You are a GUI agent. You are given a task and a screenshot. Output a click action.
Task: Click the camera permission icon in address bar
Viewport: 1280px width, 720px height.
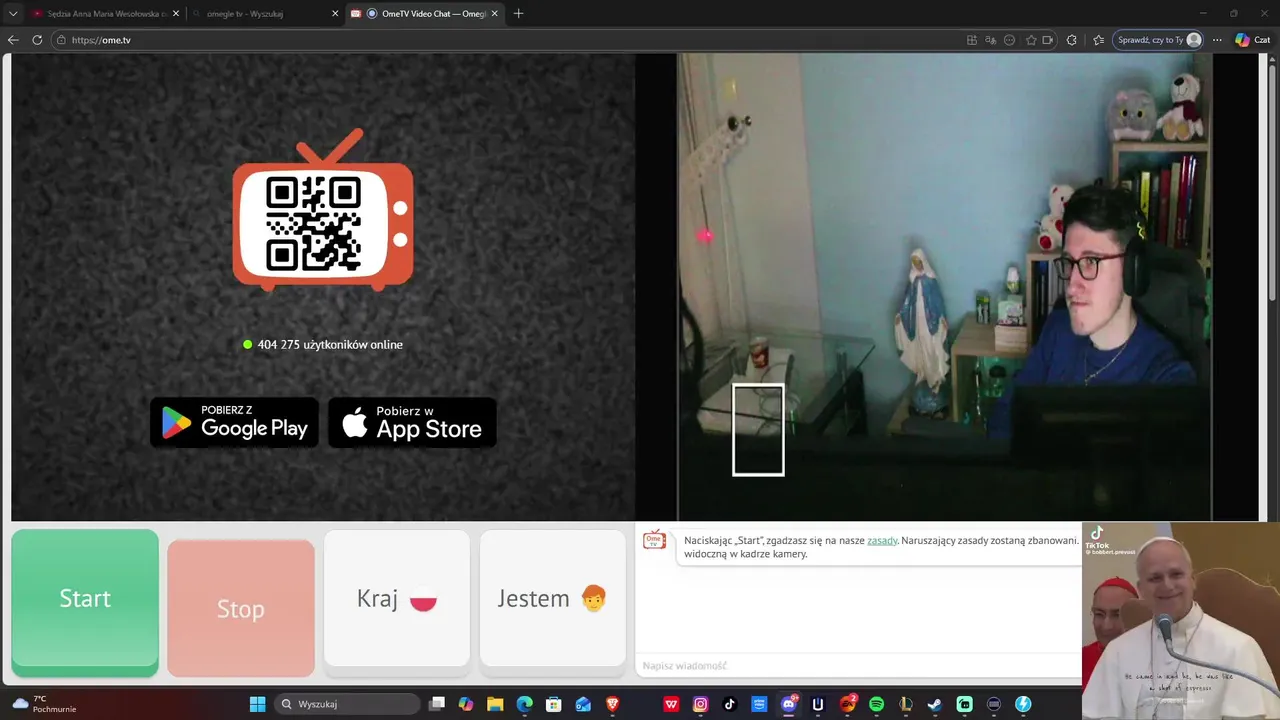click(1047, 40)
